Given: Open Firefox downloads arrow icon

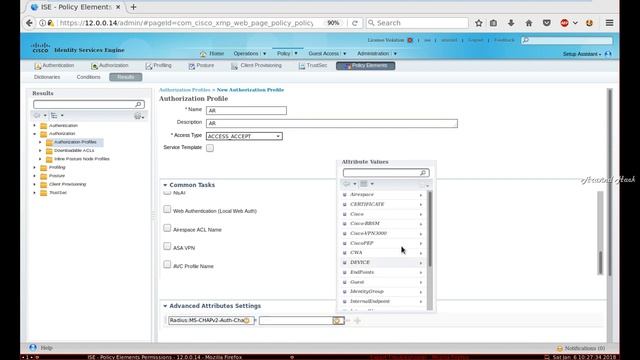Looking at the screenshot, I should (x=511, y=23).
